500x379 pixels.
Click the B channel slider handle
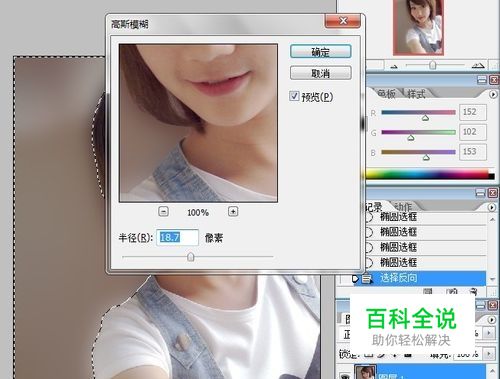(x=426, y=157)
